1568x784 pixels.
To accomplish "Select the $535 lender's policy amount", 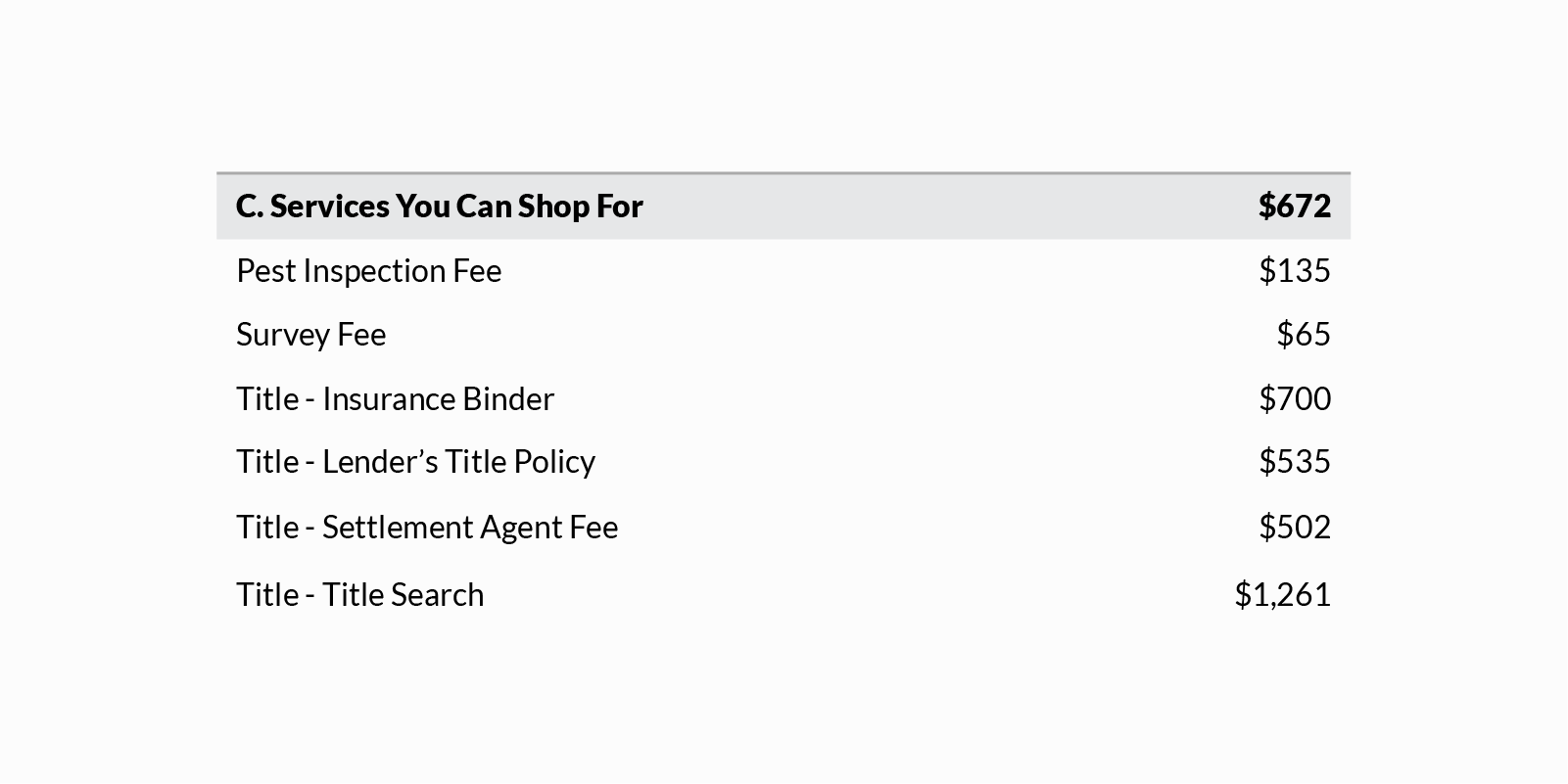I will [1294, 462].
